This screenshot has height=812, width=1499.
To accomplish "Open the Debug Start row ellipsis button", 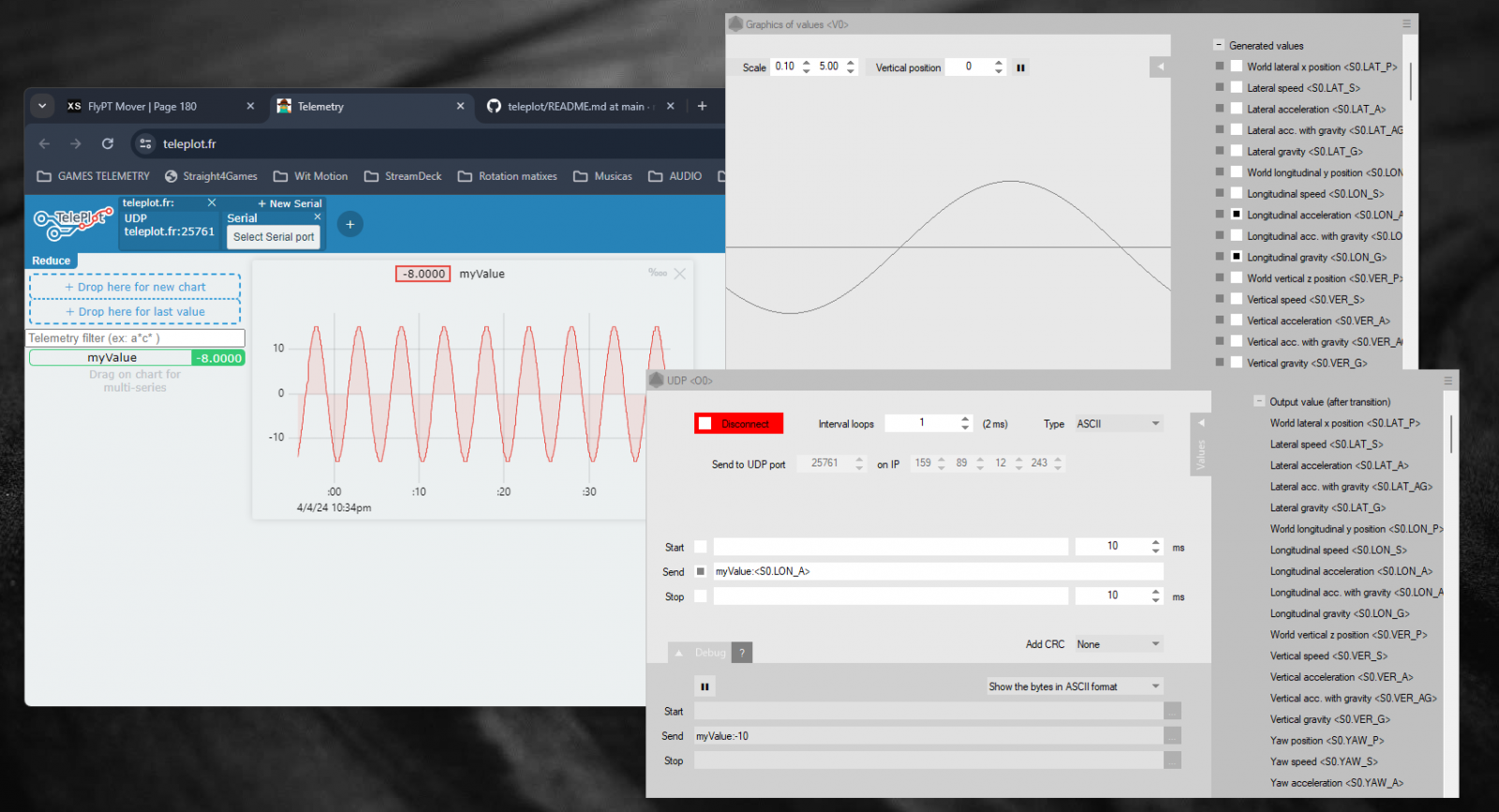I will pos(1172,712).
